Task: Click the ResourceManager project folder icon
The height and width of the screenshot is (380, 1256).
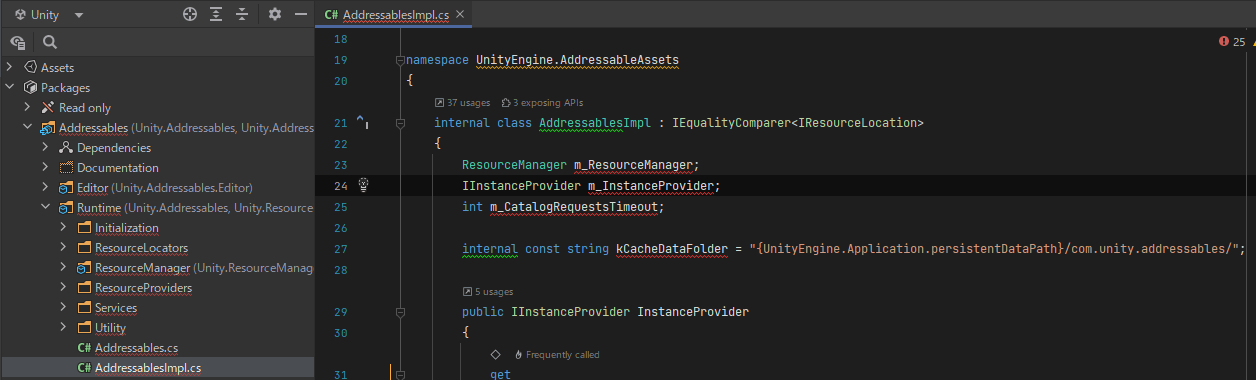Action: click(84, 268)
